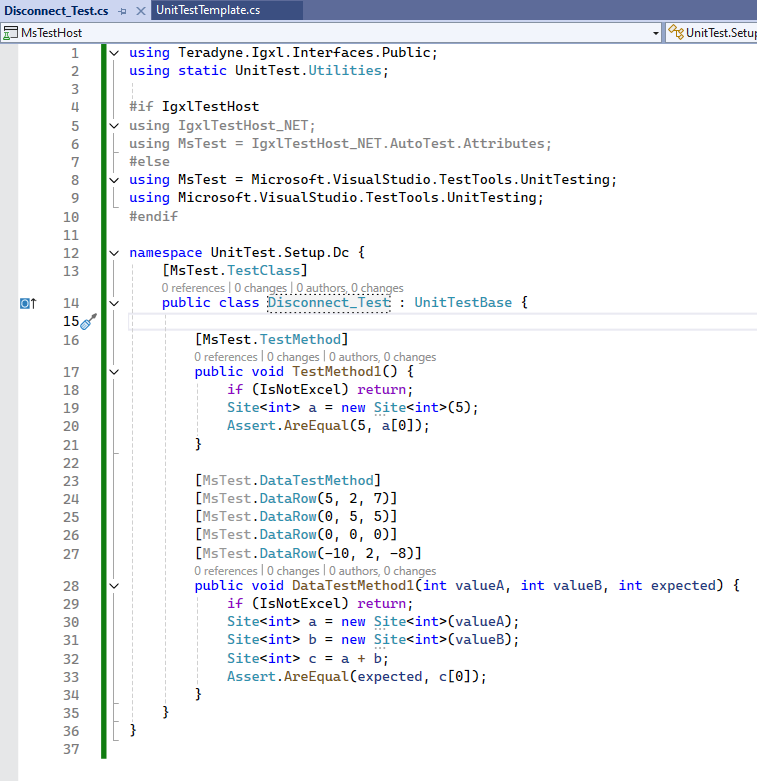Image resolution: width=757 pixels, height=781 pixels.
Task: Click '0 authors, 0 changes' above TestMethod1
Action: [382, 357]
